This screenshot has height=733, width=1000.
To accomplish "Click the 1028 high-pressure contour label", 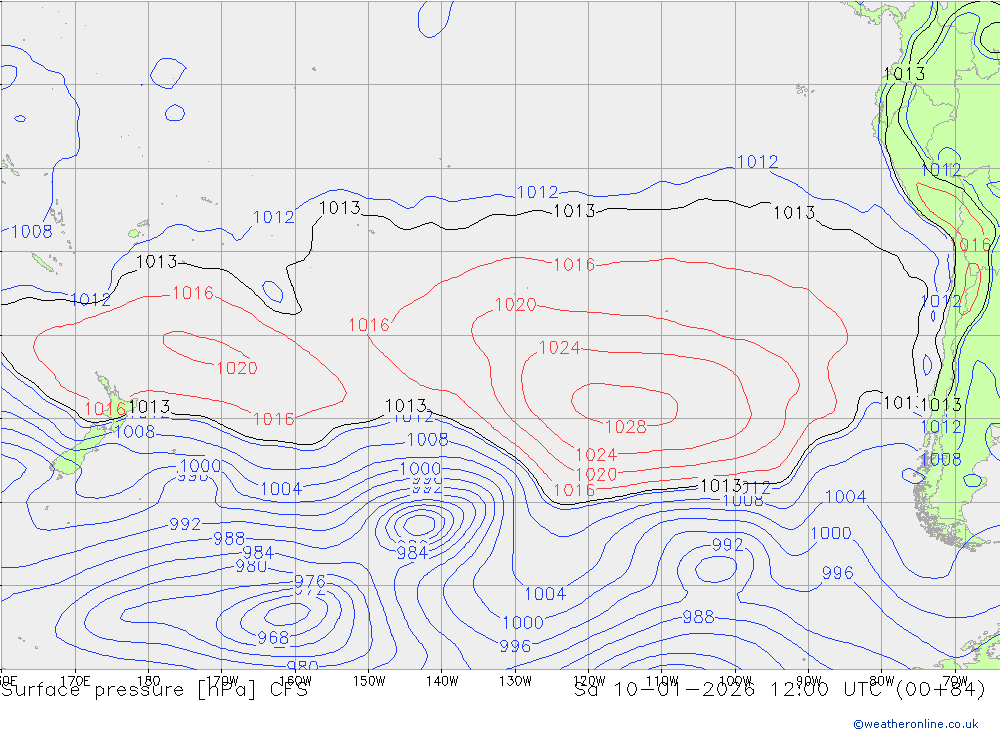I will pyautogui.click(x=626, y=427).
